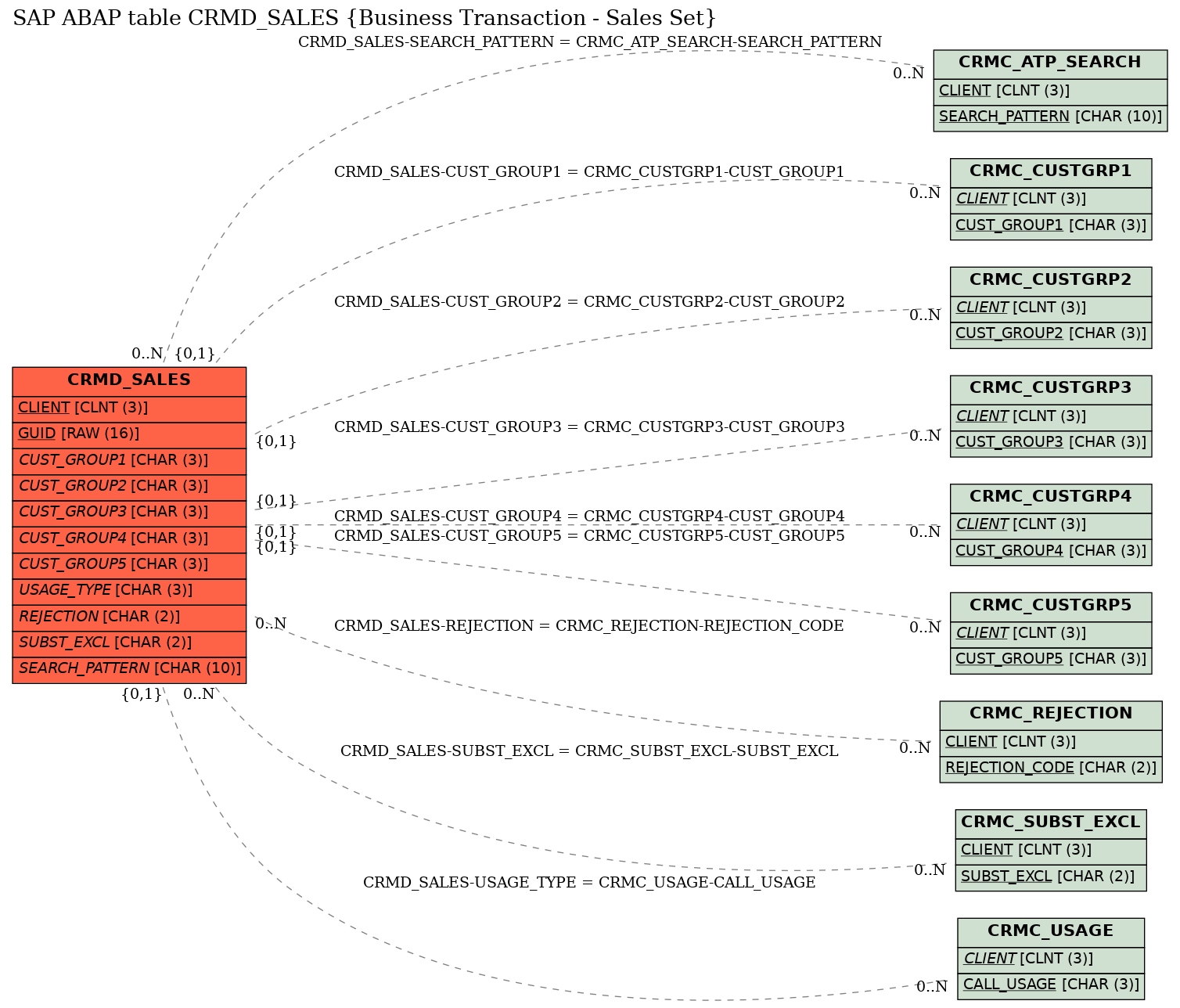Select CUST_GROUP2 field in CRMD_SALES
Viewport: 1180px width, 1008px height.
[x=129, y=487]
